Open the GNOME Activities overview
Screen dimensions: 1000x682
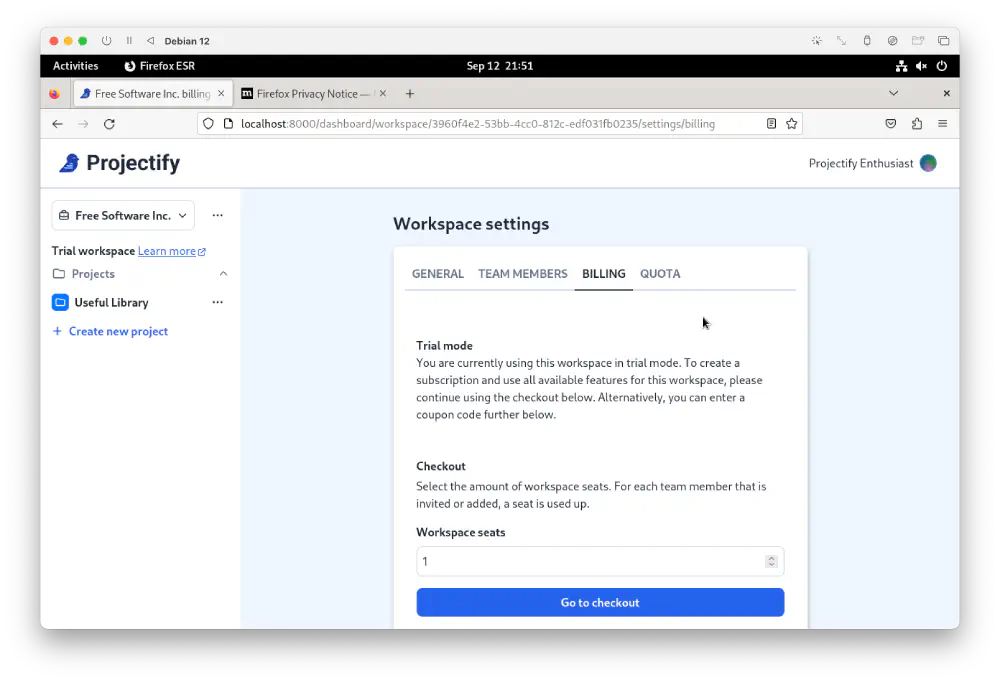[x=75, y=66]
